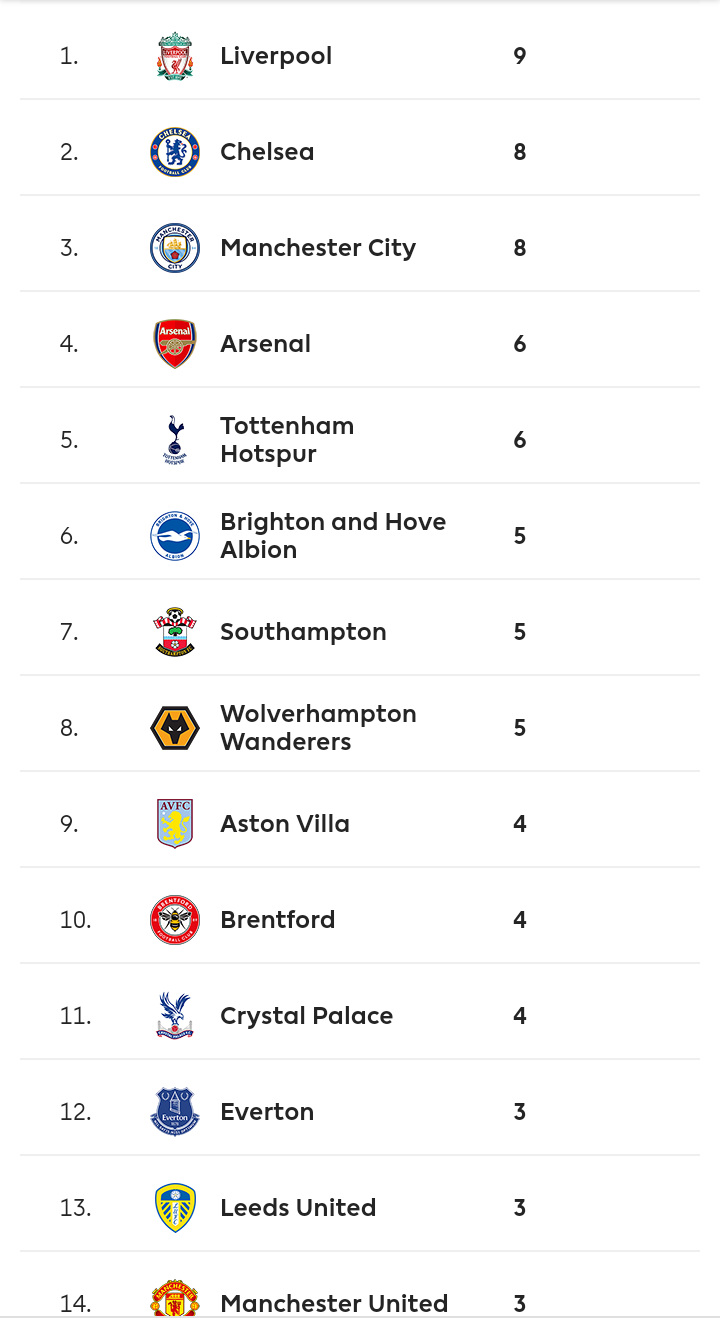The height and width of the screenshot is (1321, 720).
Task: Click the Everton club badge
Action: (175, 1112)
